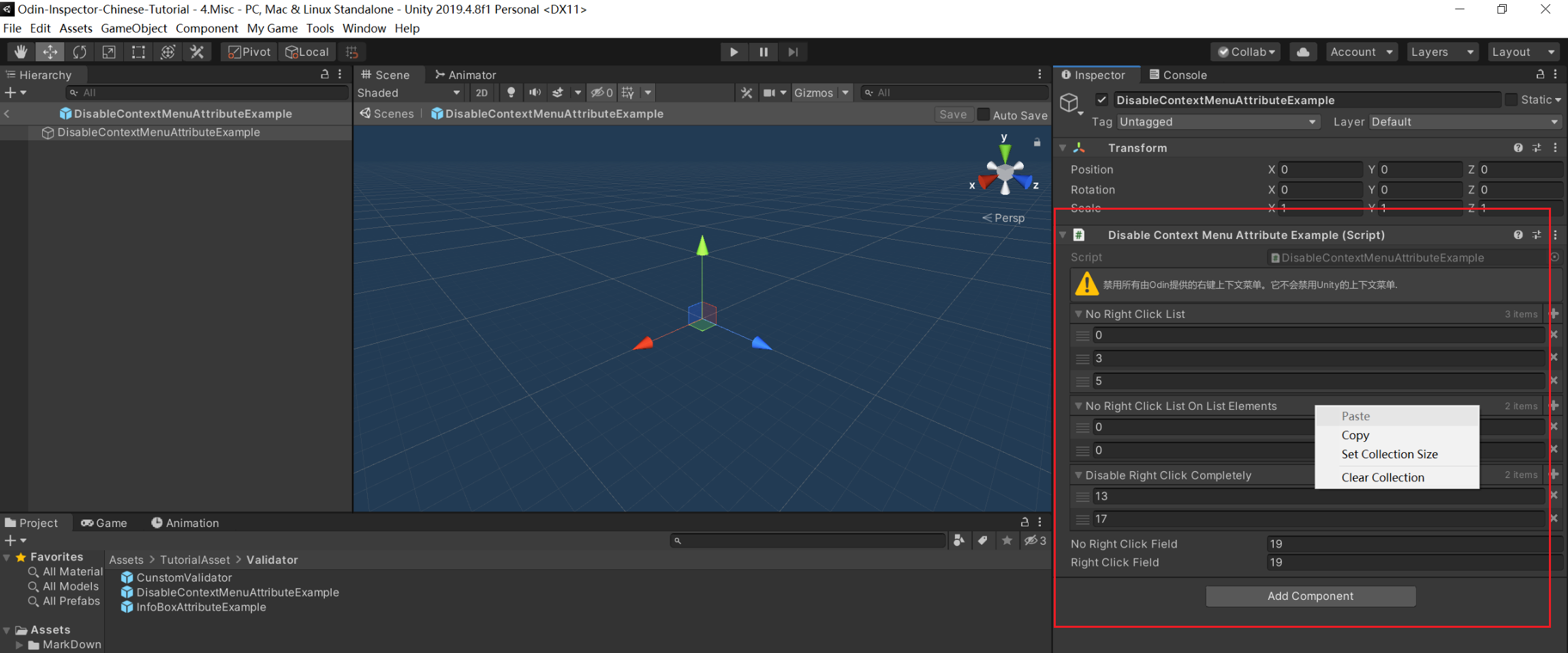Open the Layers dropdown
Viewport: 1568px width, 653px height.
[x=1442, y=52]
